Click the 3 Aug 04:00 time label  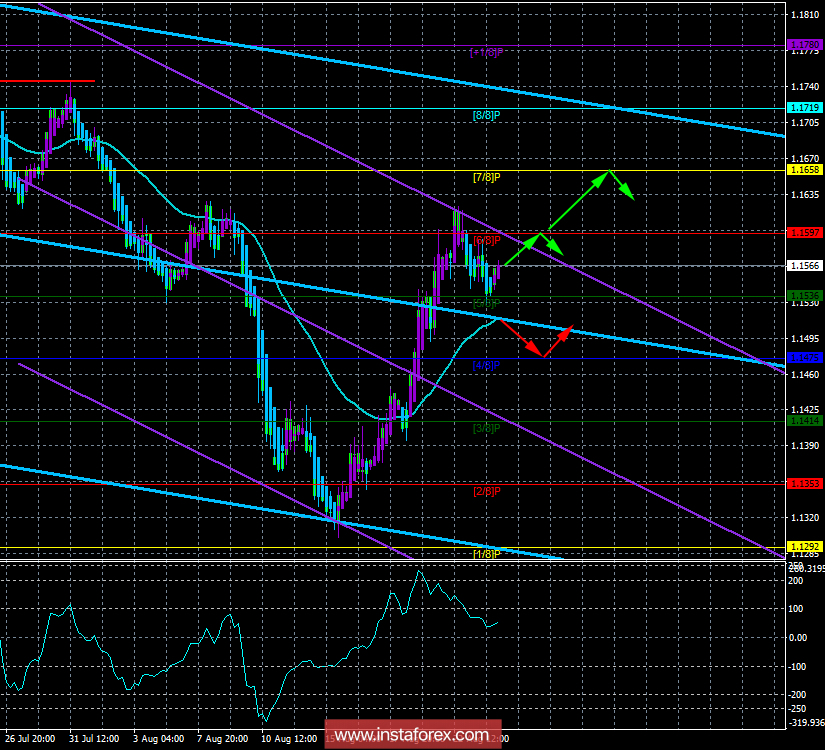pyautogui.click(x=158, y=738)
